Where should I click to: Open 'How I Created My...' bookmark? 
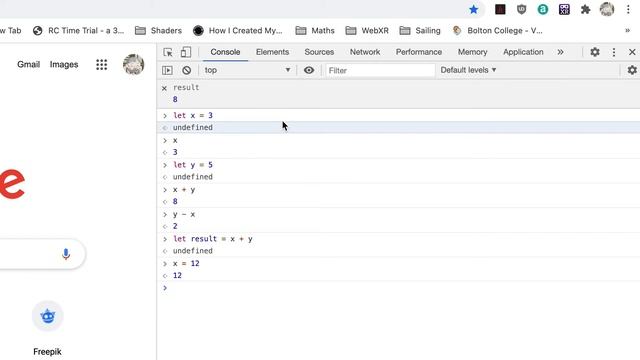(238, 31)
